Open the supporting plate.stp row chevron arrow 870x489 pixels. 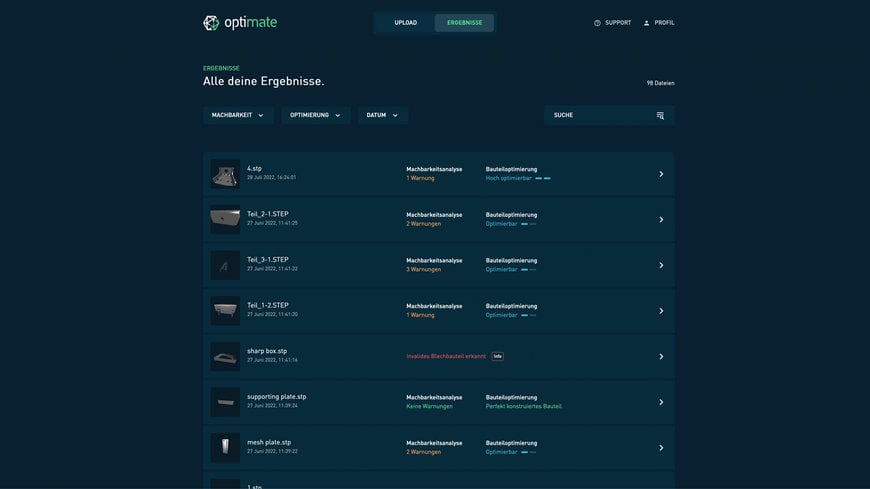[661, 402]
